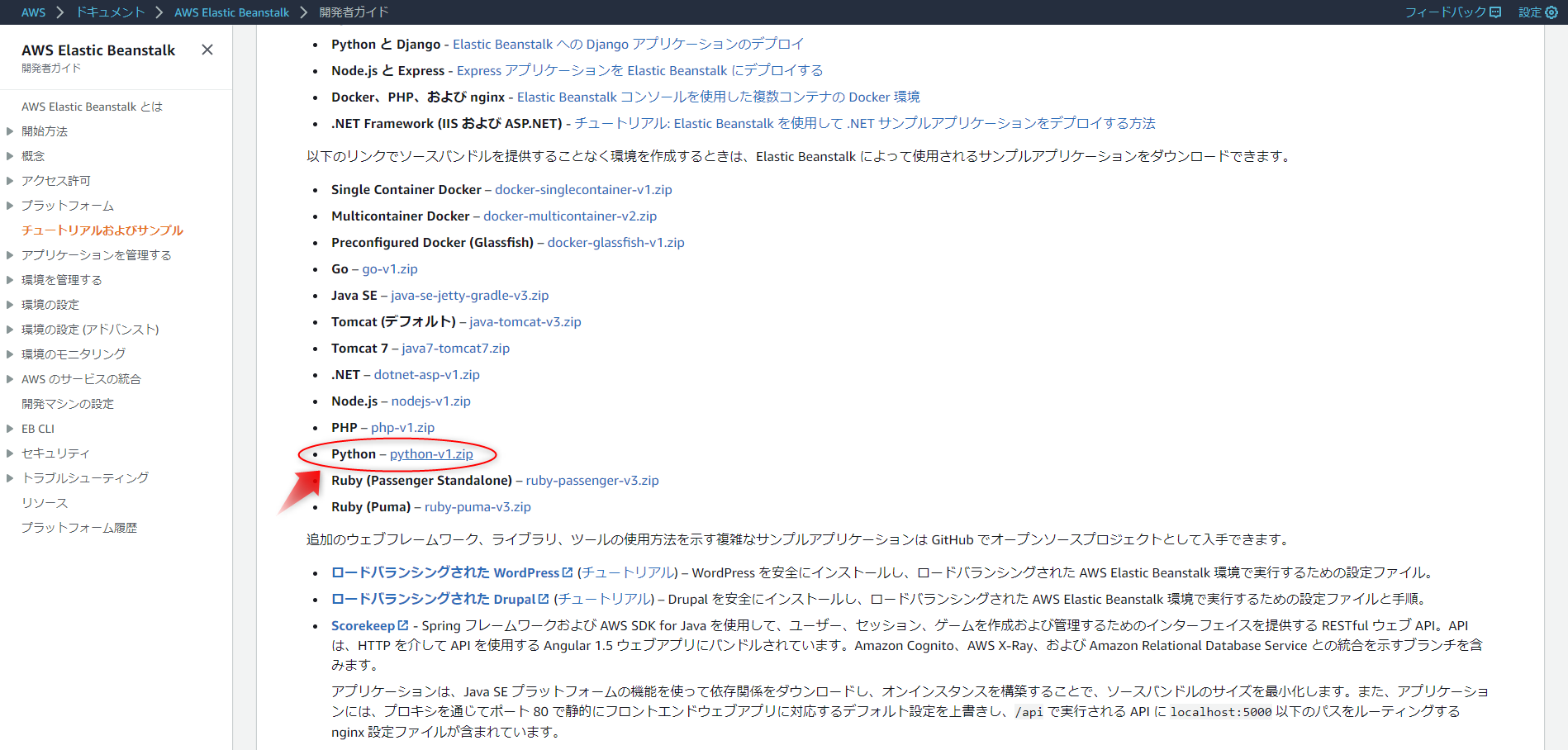
Task: Expand the 概念 sidebar section
Action: pyautogui.click(x=10, y=156)
